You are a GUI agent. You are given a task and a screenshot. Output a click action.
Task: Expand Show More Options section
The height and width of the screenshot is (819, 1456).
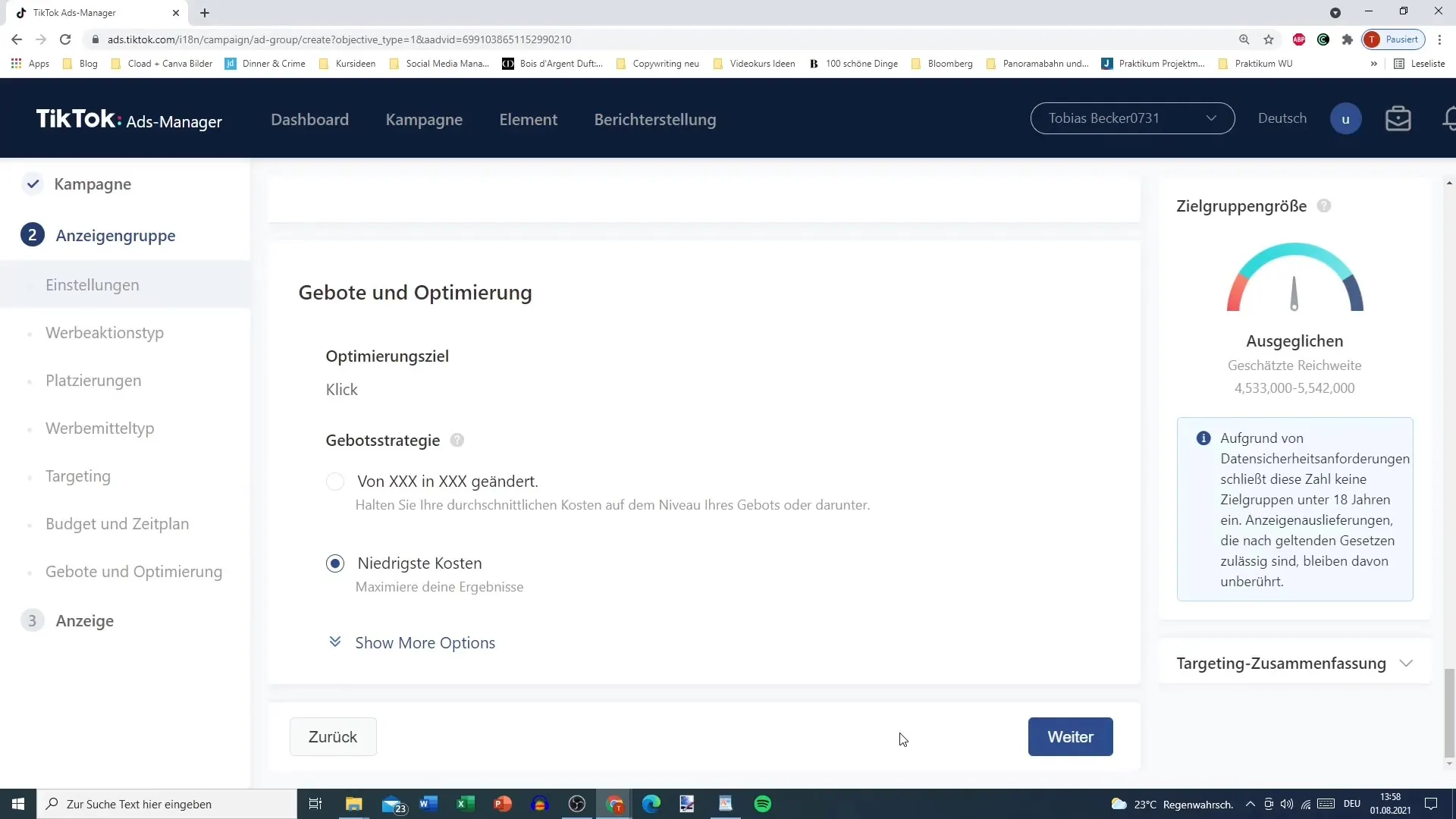click(x=425, y=642)
